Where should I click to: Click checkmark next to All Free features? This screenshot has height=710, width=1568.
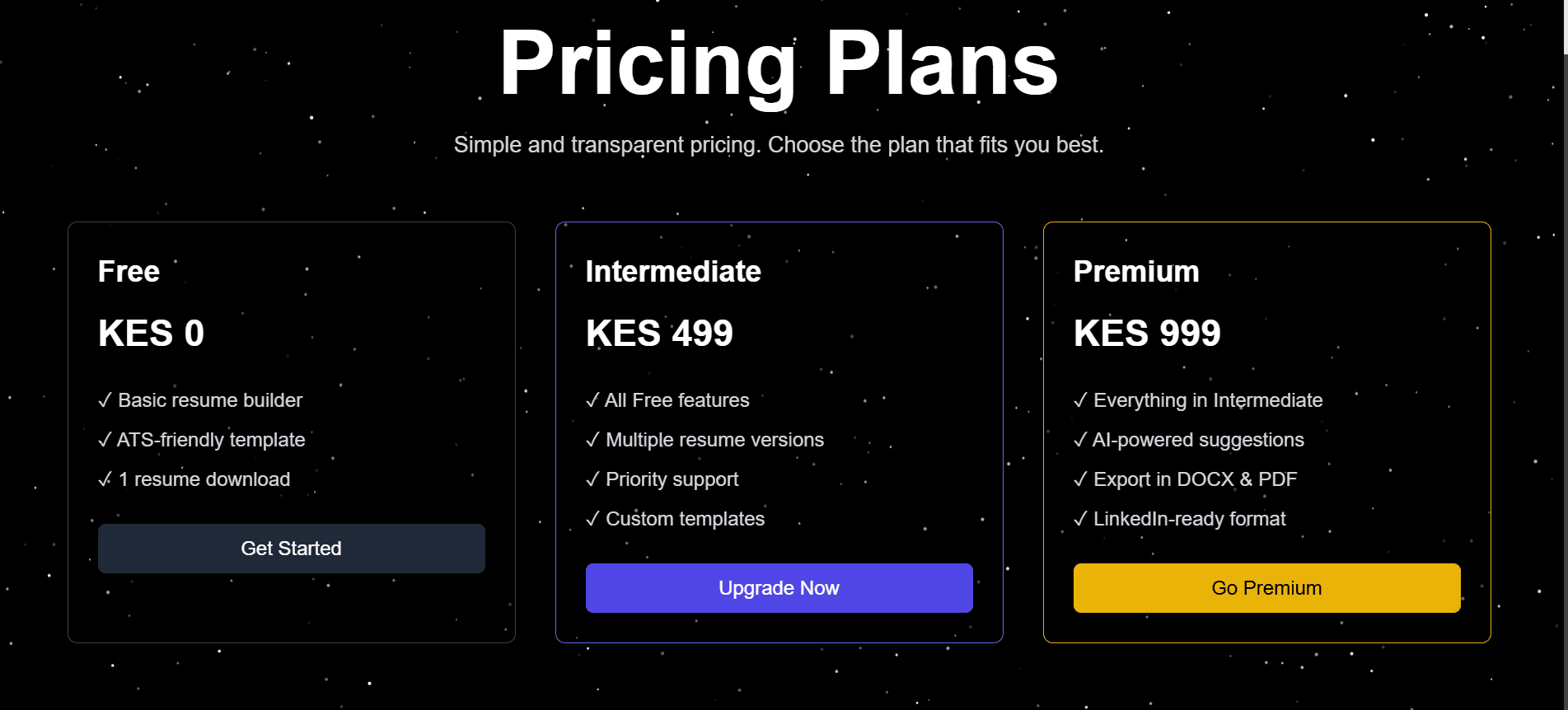[x=592, y=401]
